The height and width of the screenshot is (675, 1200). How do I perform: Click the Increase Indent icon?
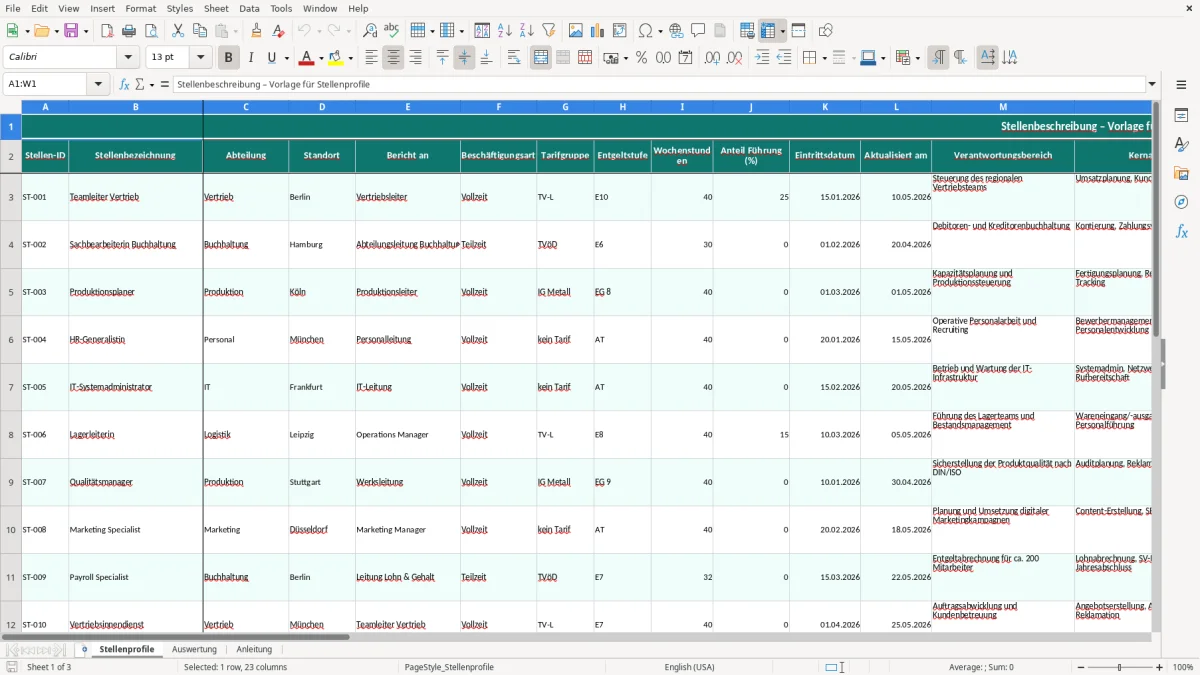point(762,58)
